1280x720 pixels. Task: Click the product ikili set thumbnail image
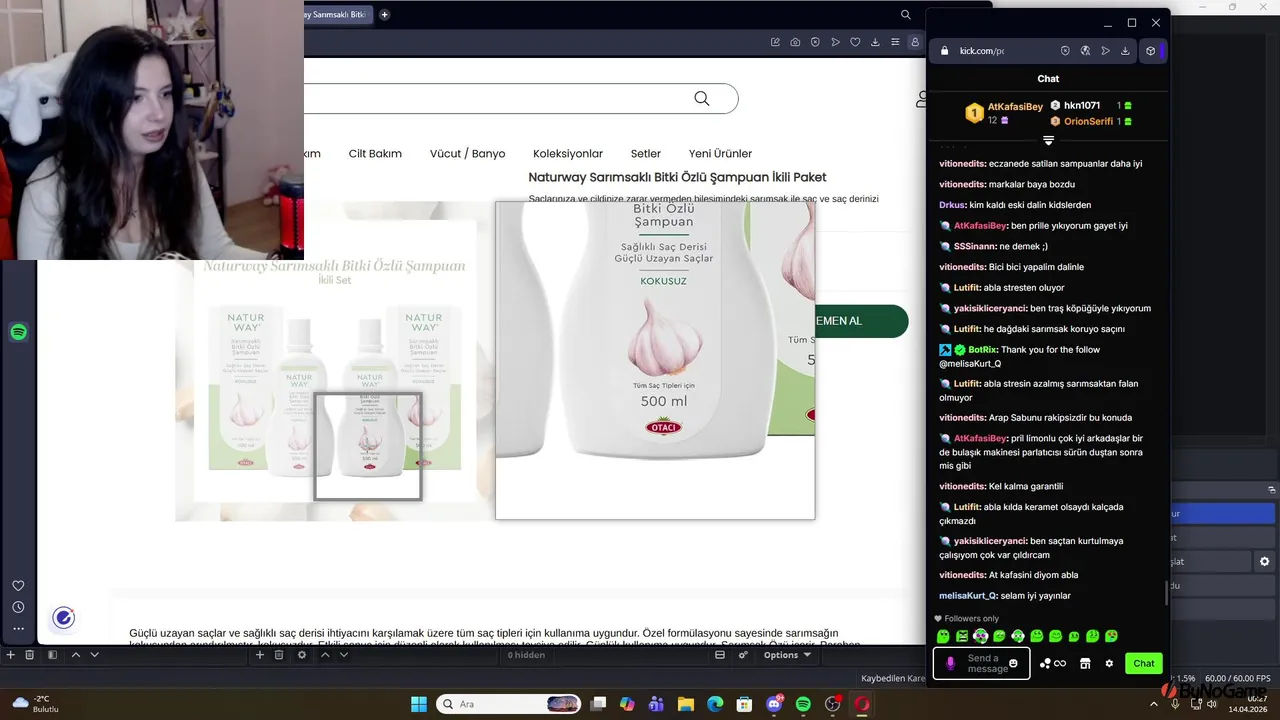click(335, 361)
